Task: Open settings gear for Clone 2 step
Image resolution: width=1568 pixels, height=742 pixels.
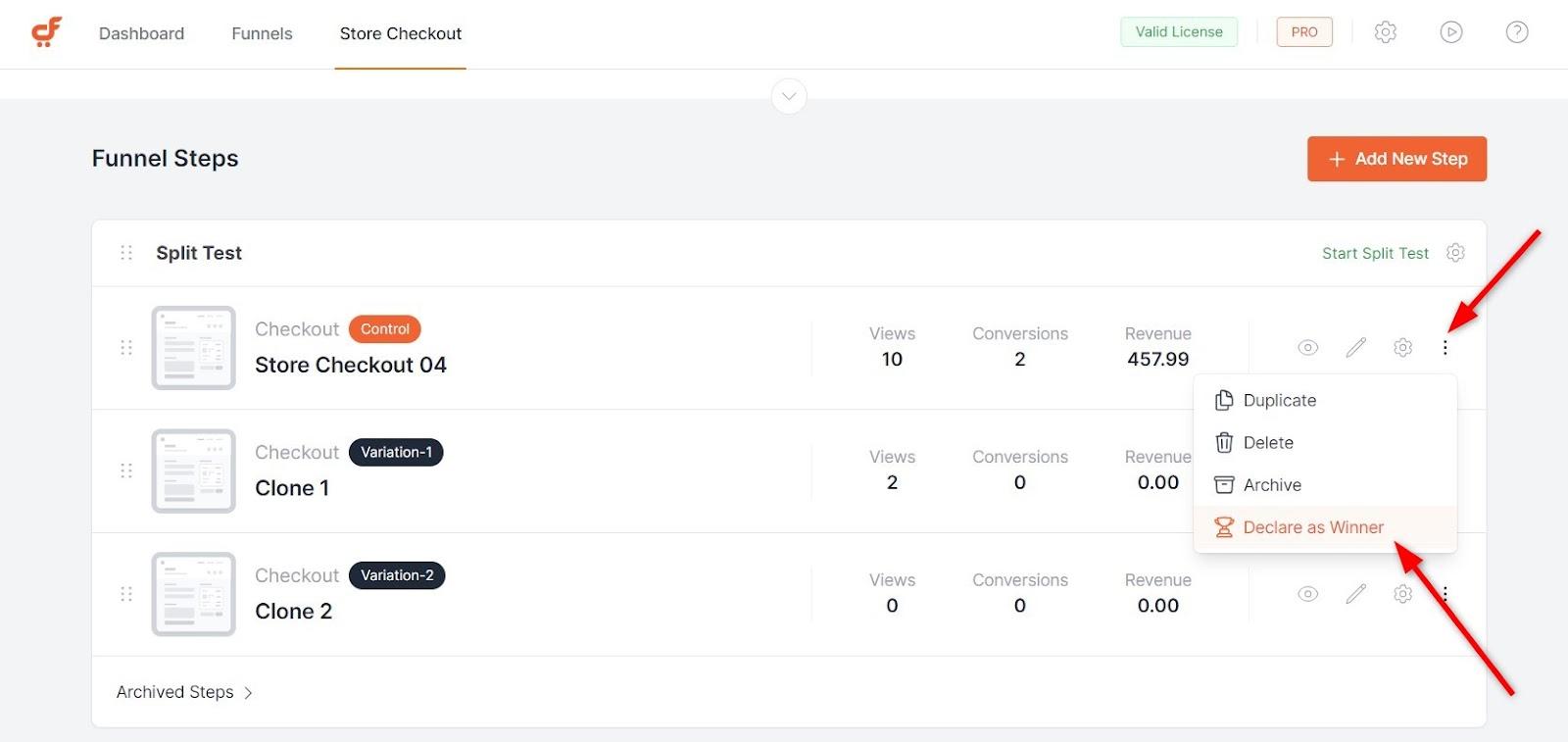Action: pyautogui.click(x=1403, y=594)
